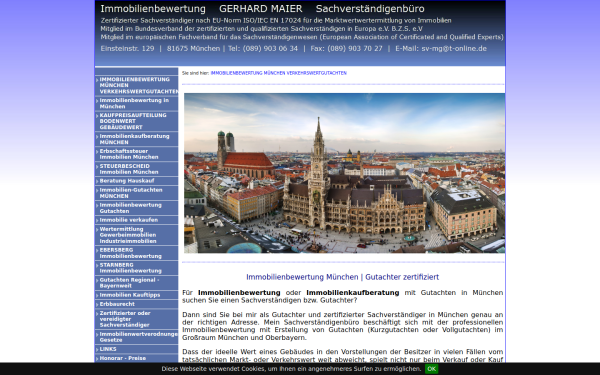This screenshot has width=600, height=375.
Task: Open breadcrumb link Immobilienbewertung München Verkehrswertgutachten
Action: click(x=279, y=73)
